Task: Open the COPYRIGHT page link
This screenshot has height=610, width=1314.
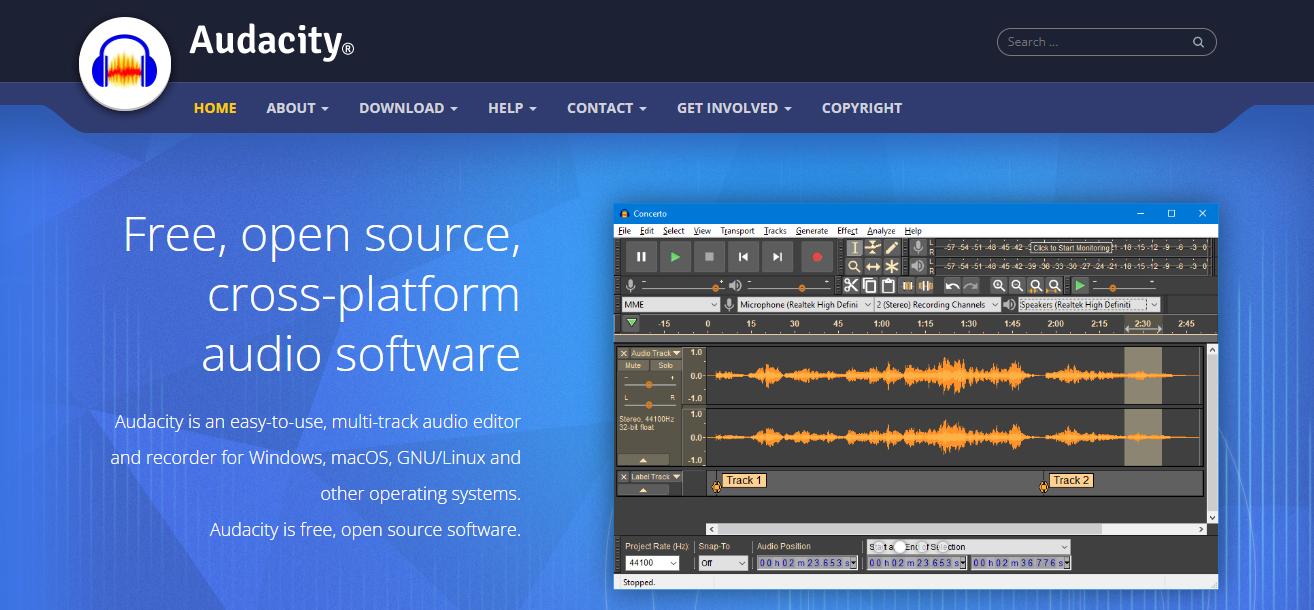Action: click(862, 108)
